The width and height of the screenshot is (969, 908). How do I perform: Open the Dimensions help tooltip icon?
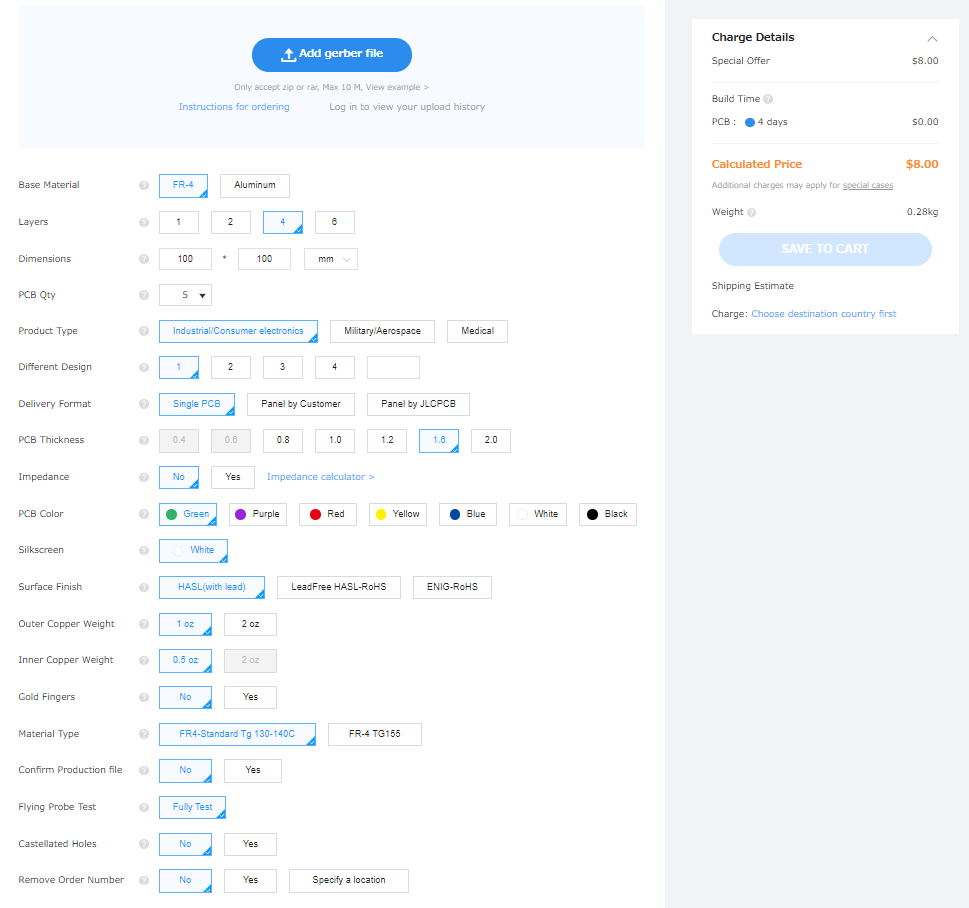pyautogui.click(x=144, y=259)
